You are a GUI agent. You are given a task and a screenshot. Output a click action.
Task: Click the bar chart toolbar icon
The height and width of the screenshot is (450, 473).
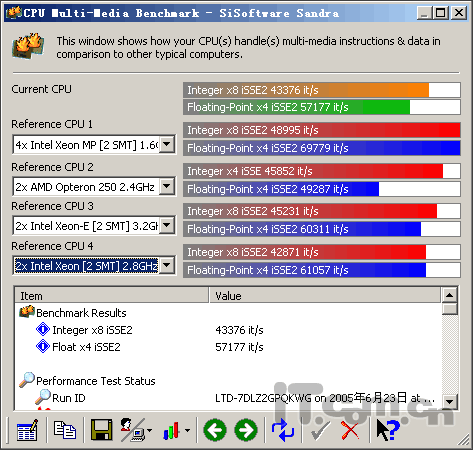pos(171,430)
